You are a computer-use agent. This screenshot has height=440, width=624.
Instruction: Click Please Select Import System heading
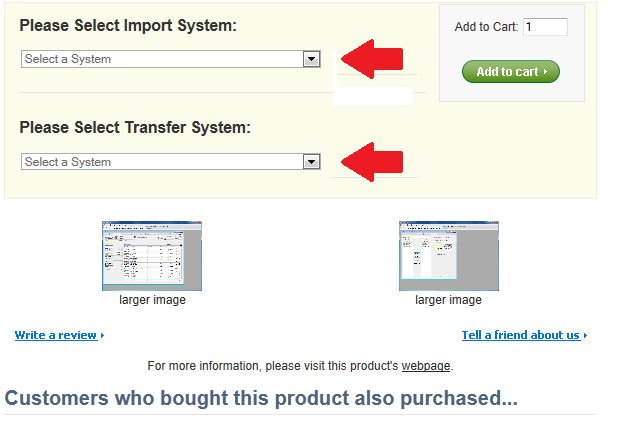[x=128, y=25]
